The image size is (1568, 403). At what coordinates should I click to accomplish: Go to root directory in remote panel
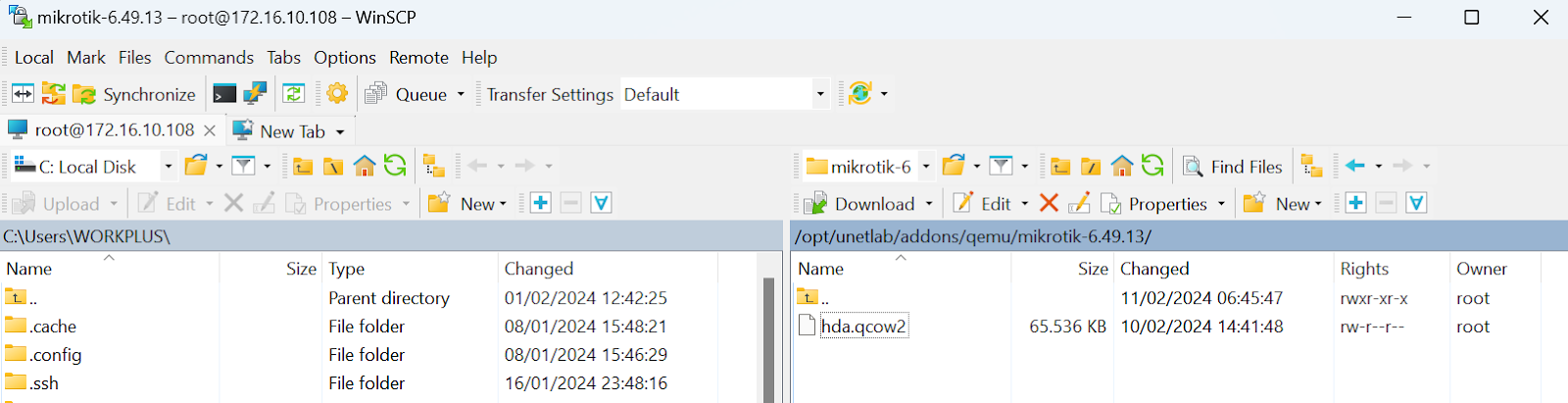pyautogui.click(x=1091, y=166)
